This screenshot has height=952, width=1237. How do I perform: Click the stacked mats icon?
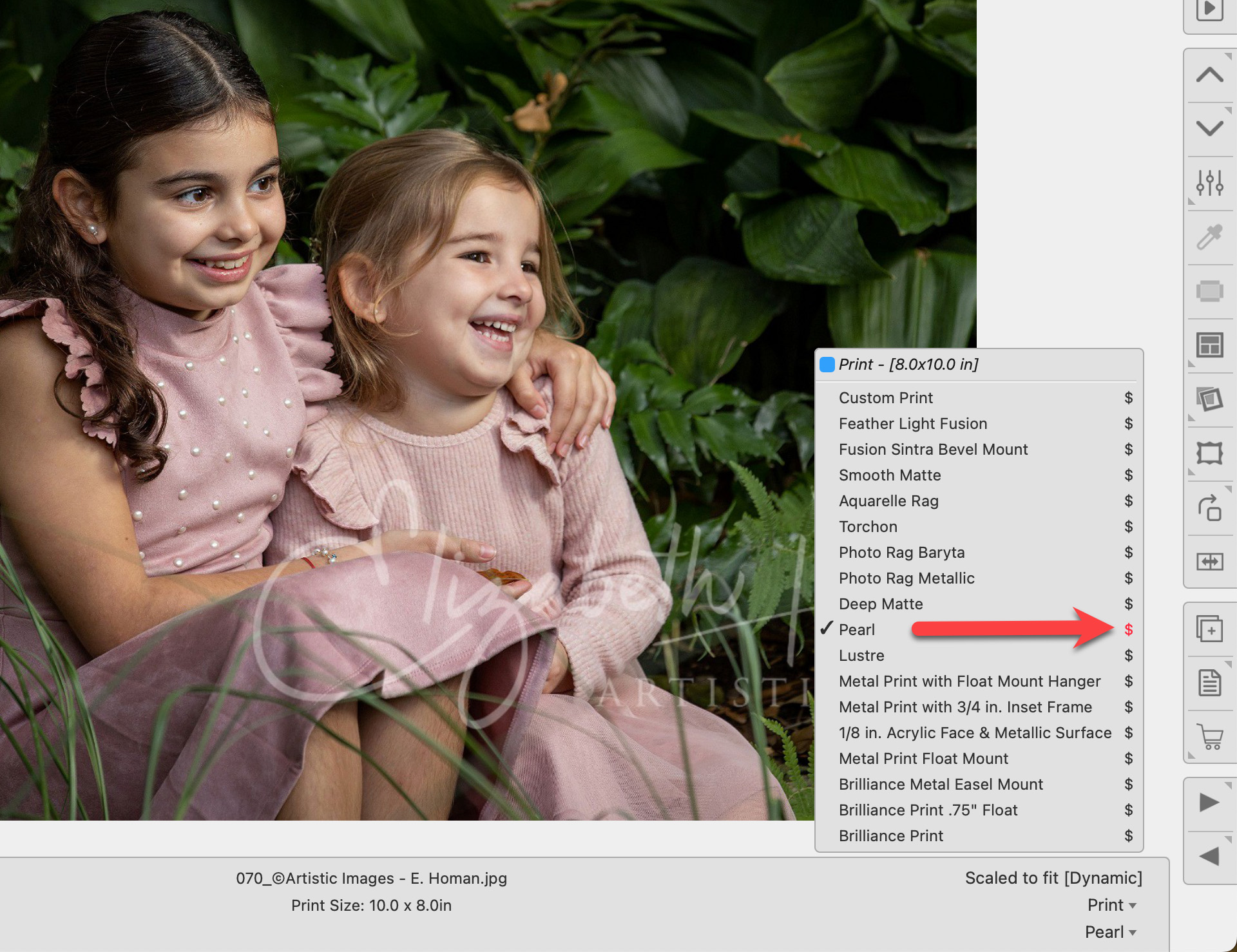pos(1209,399)
